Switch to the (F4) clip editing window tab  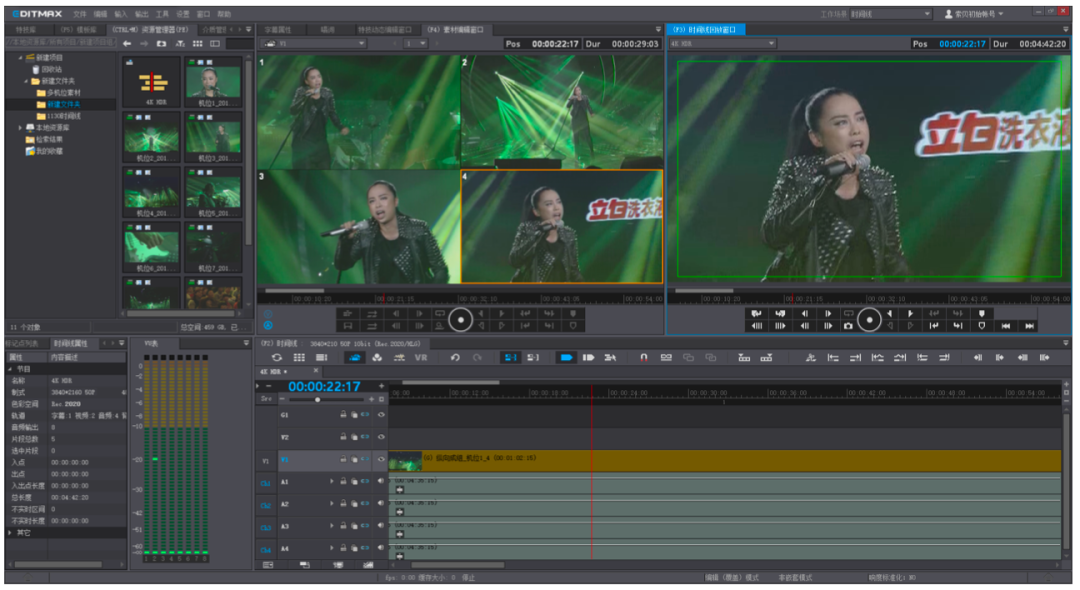(455, 30)
